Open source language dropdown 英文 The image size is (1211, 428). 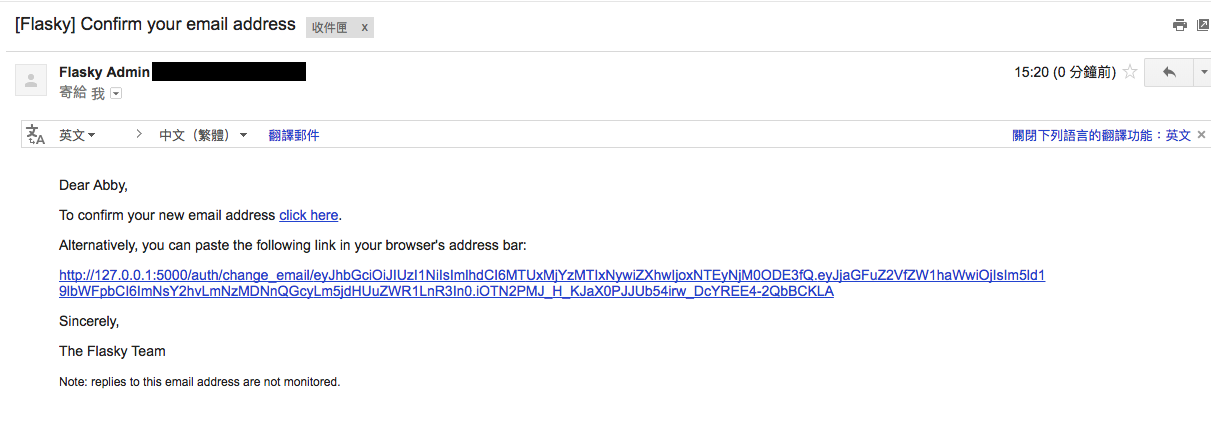point(77,135)
